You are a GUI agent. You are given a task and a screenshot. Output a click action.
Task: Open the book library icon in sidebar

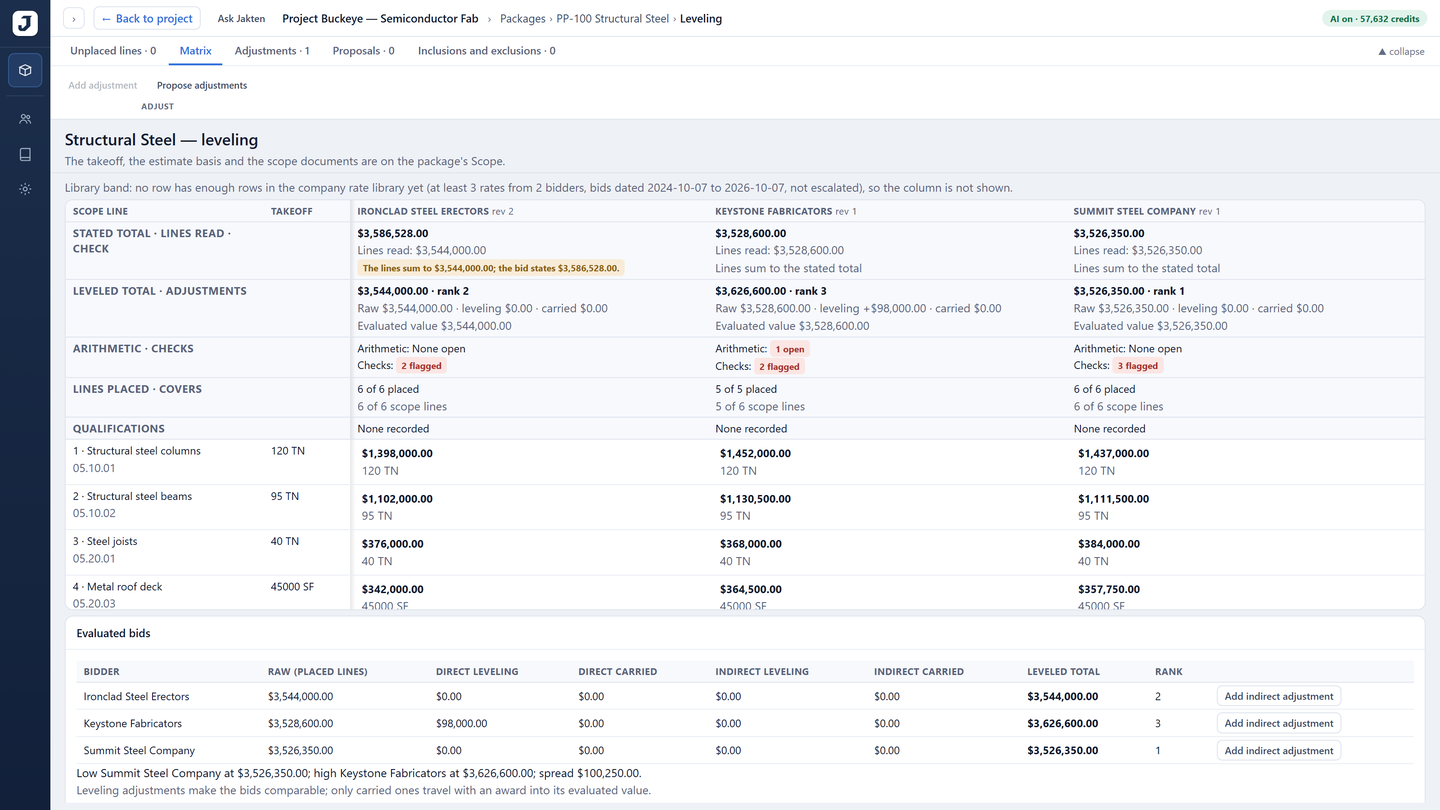coord(25,154)
